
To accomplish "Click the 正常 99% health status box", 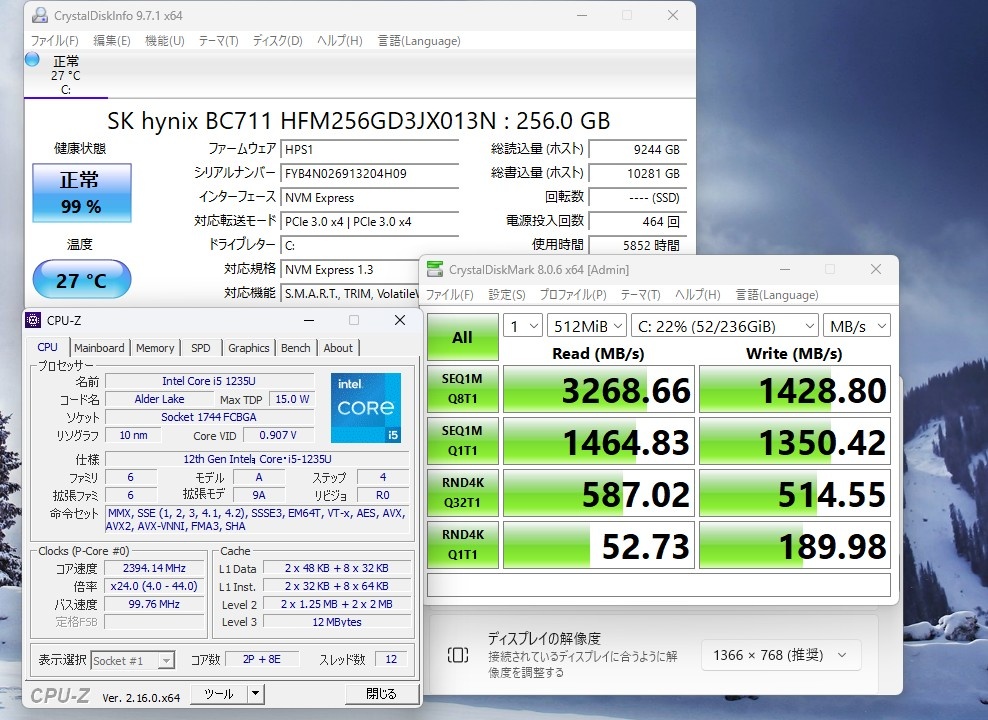I will (80, 193).
